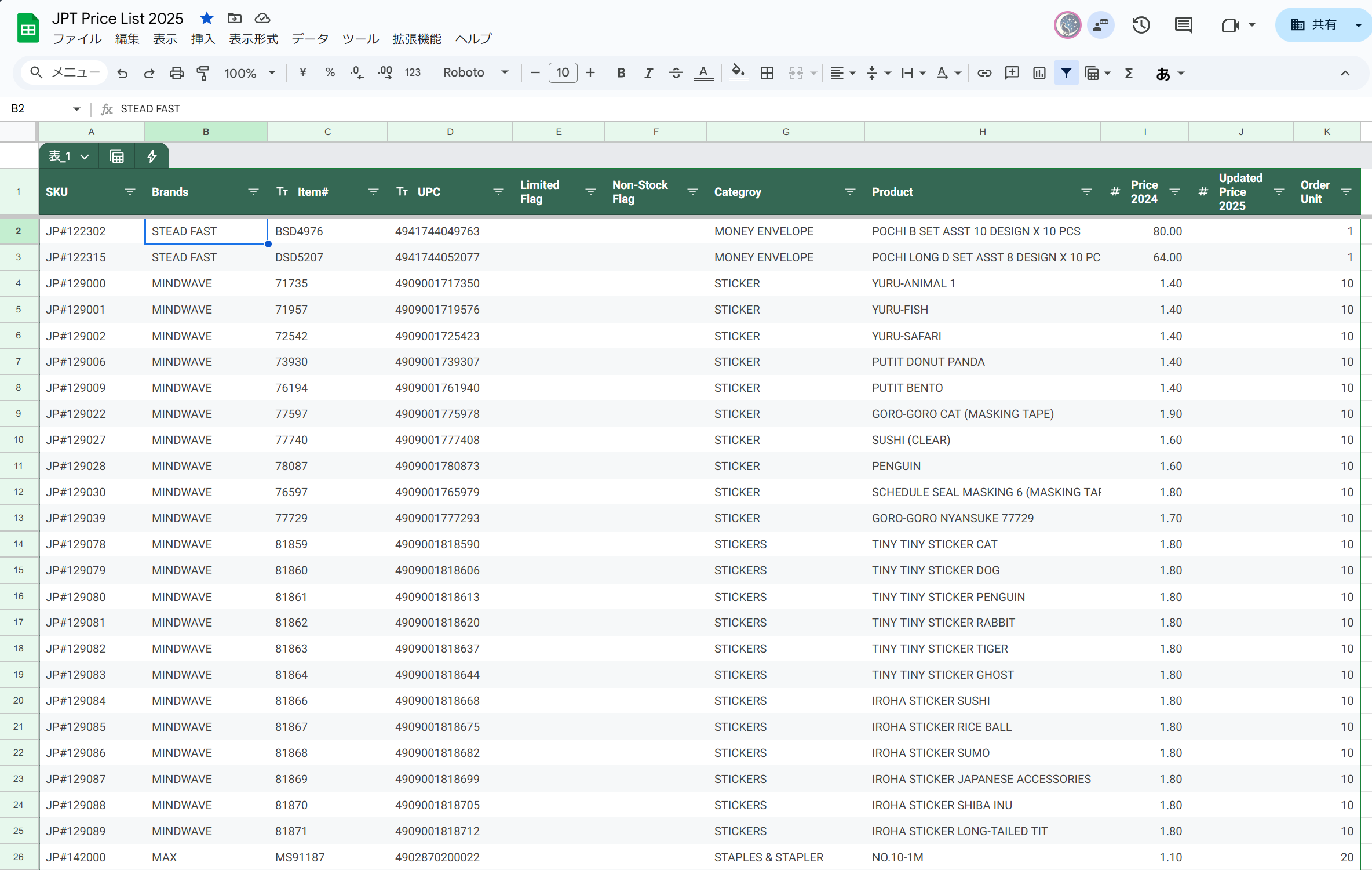Open the データ menu
Viewport: 1372px width, 870px height.
coord(310,39)
